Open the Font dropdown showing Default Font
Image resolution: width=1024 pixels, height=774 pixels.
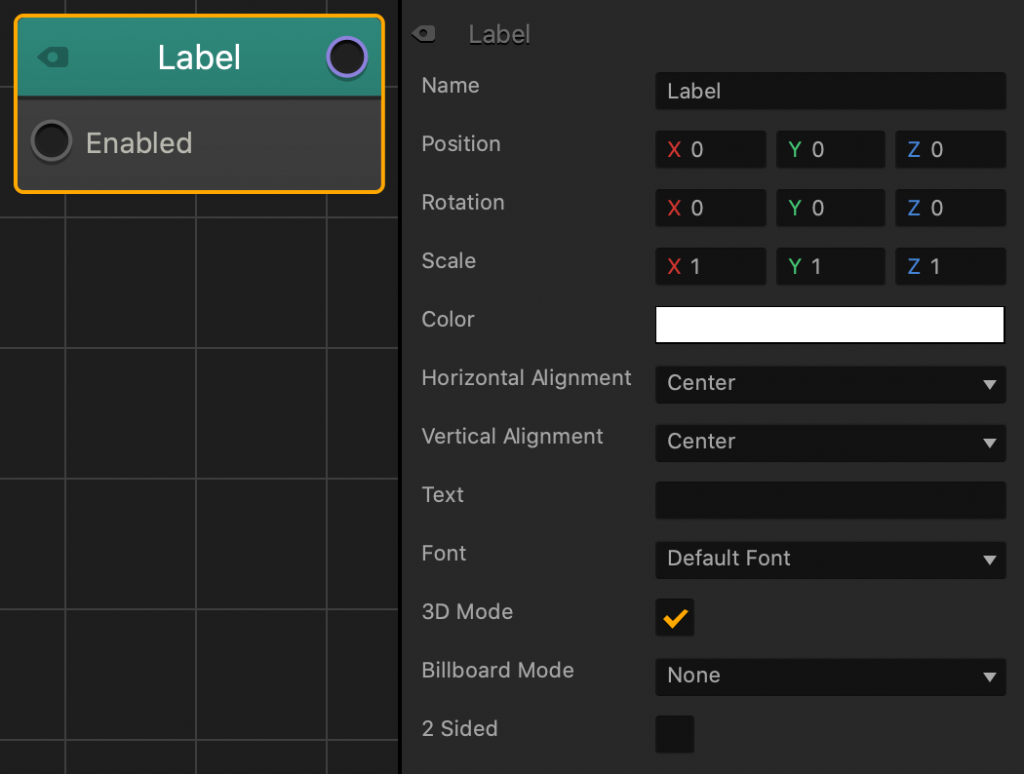(x=830, y=560)
